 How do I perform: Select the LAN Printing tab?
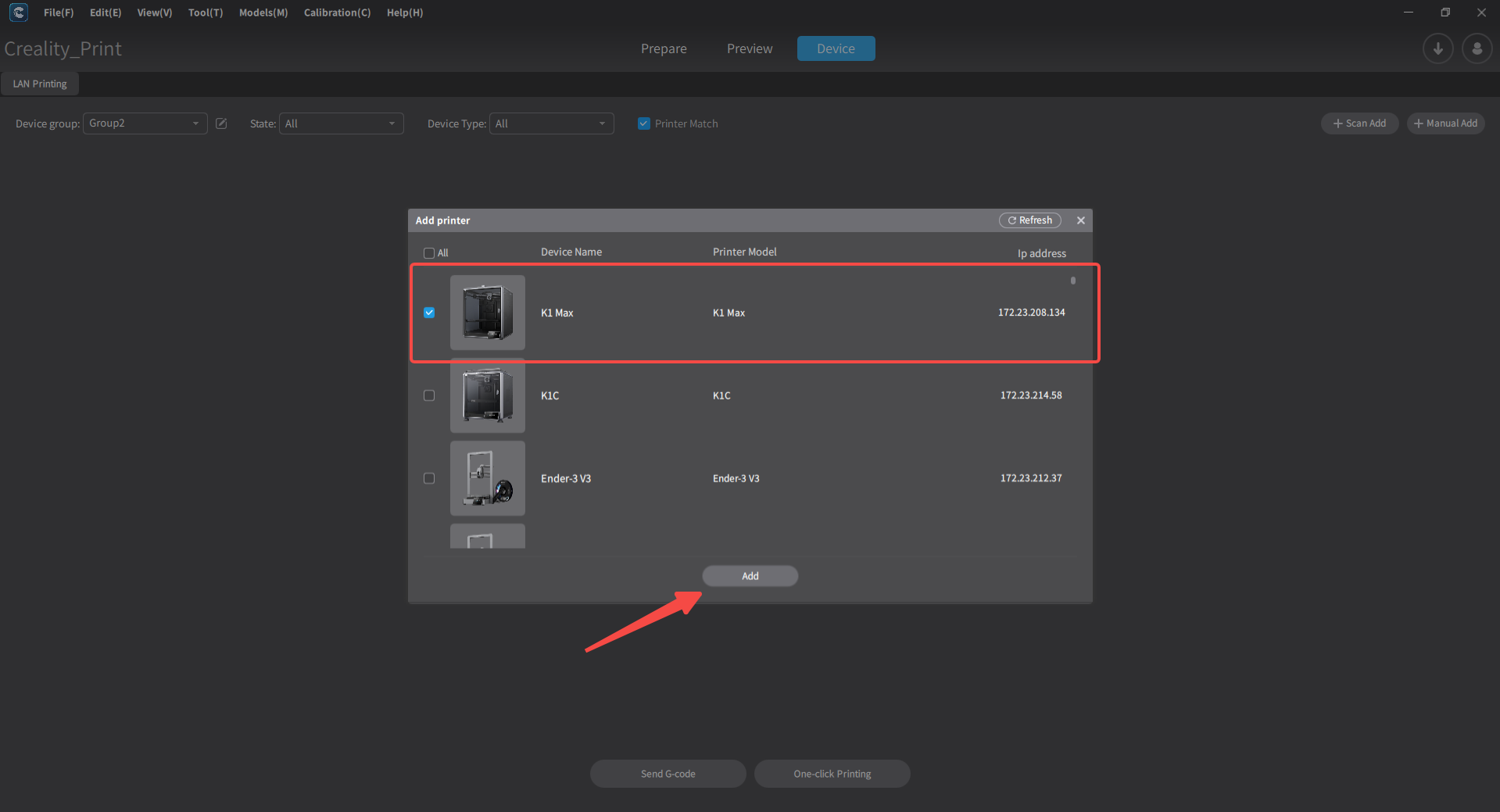click(x=40, y=84)
